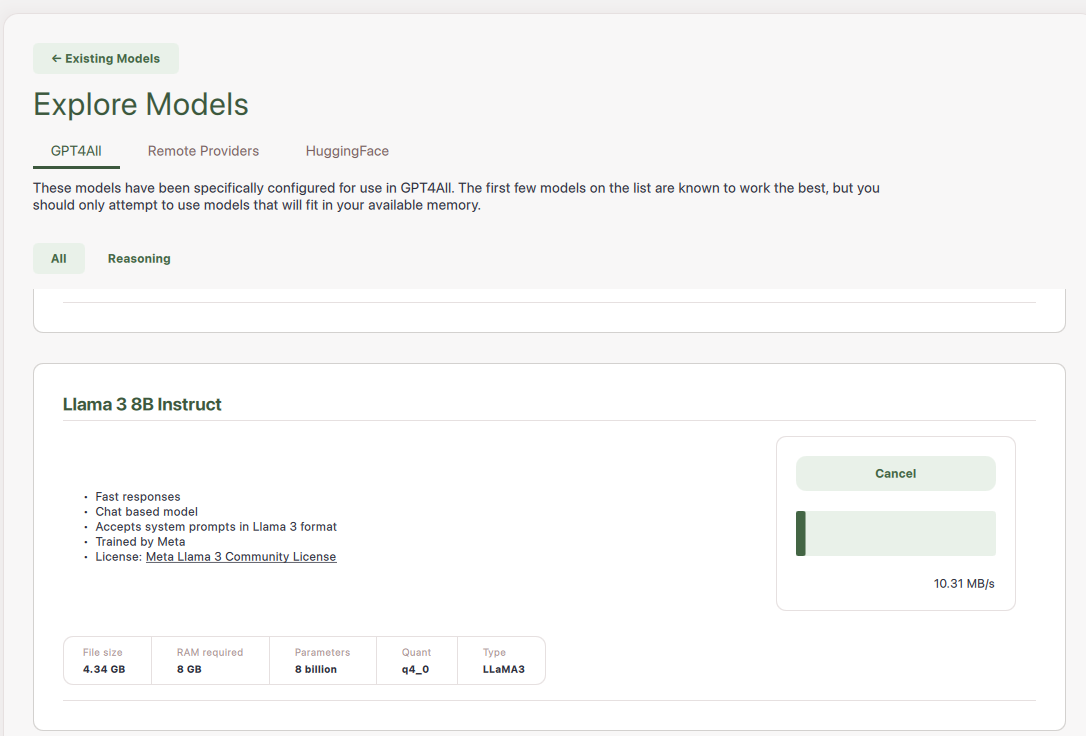Click the Quant q4_0 cell

416,661
